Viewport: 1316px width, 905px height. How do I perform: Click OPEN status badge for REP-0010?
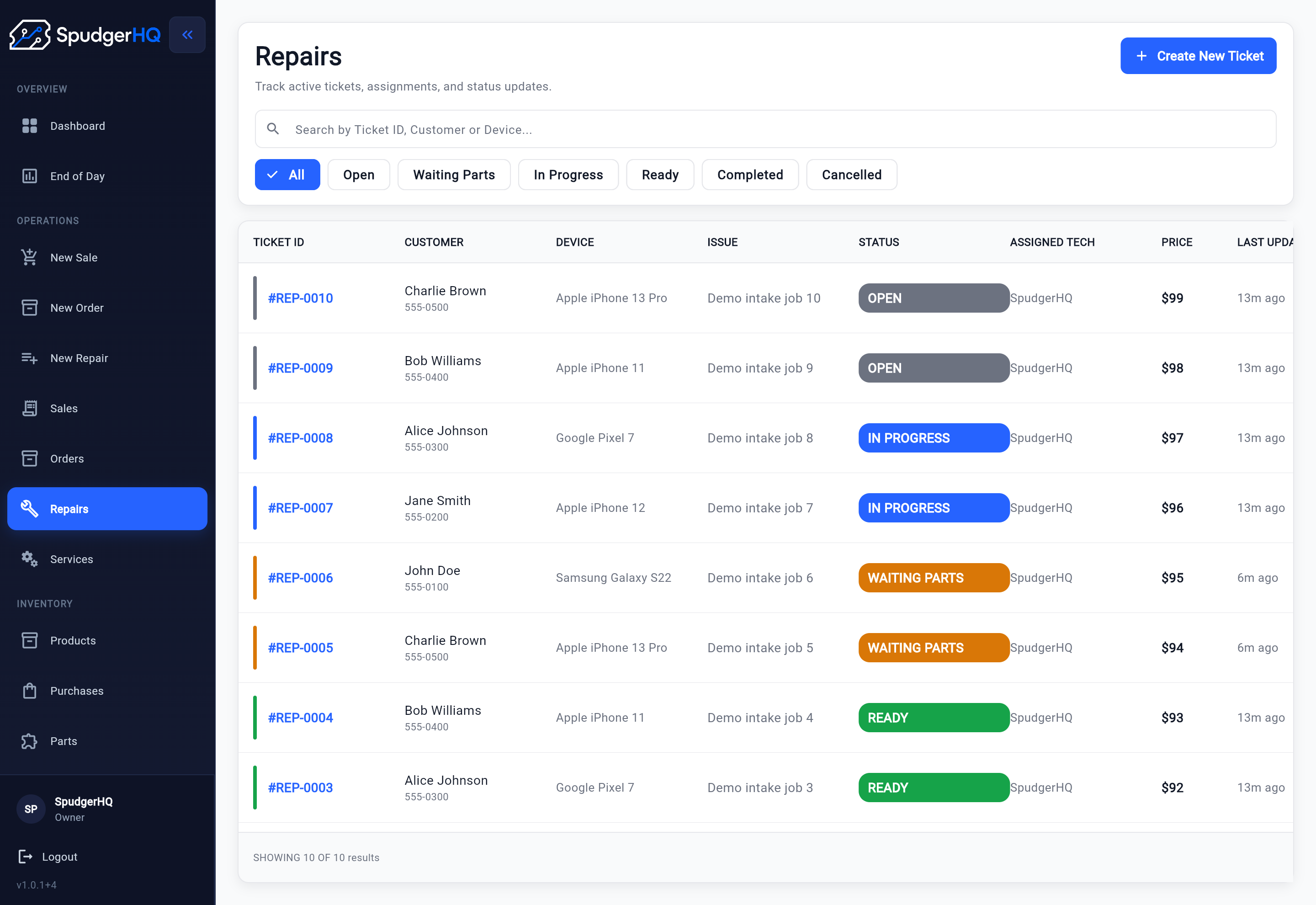(934, 298)
